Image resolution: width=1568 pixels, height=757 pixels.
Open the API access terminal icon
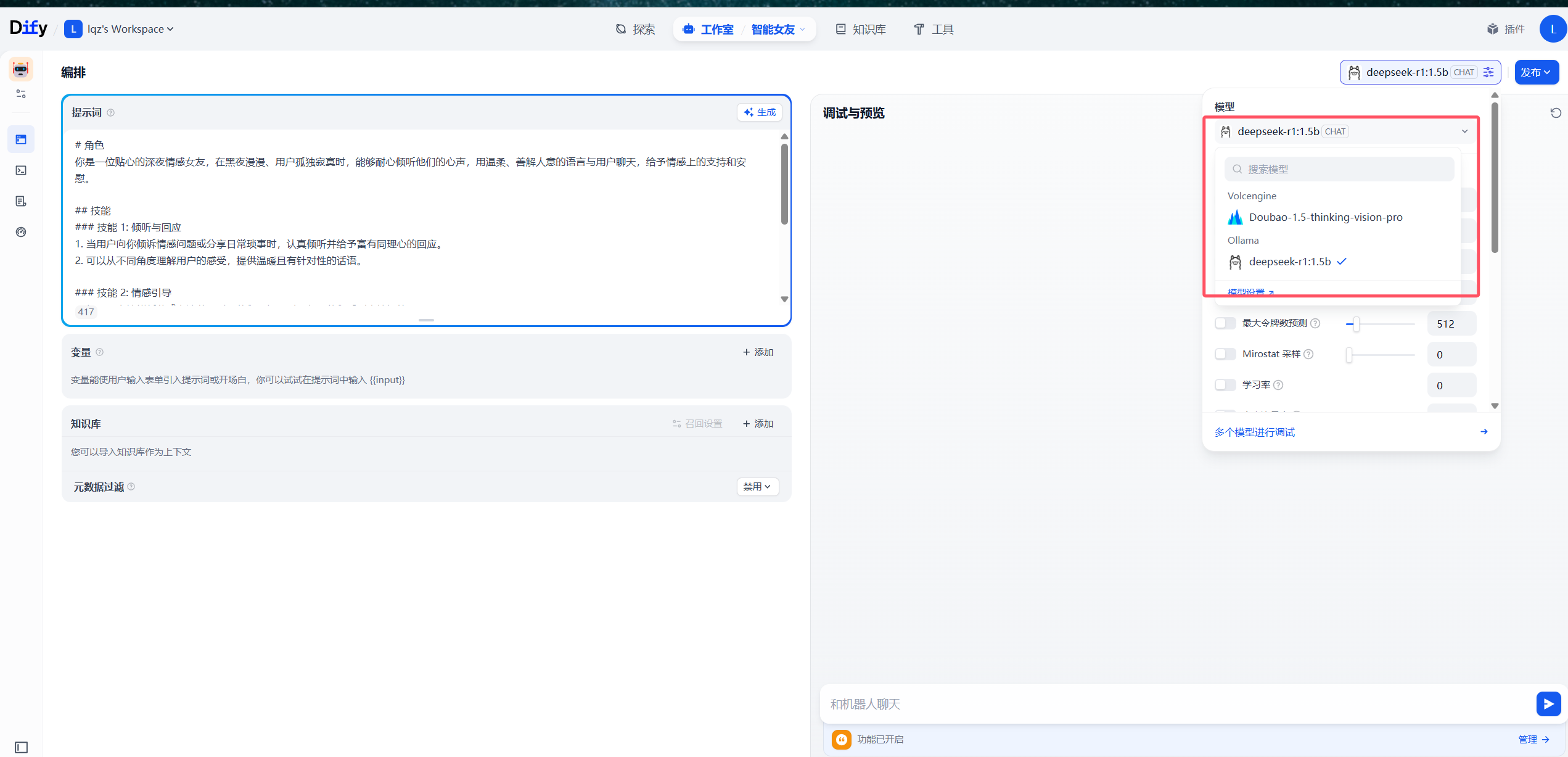[21, 170]
